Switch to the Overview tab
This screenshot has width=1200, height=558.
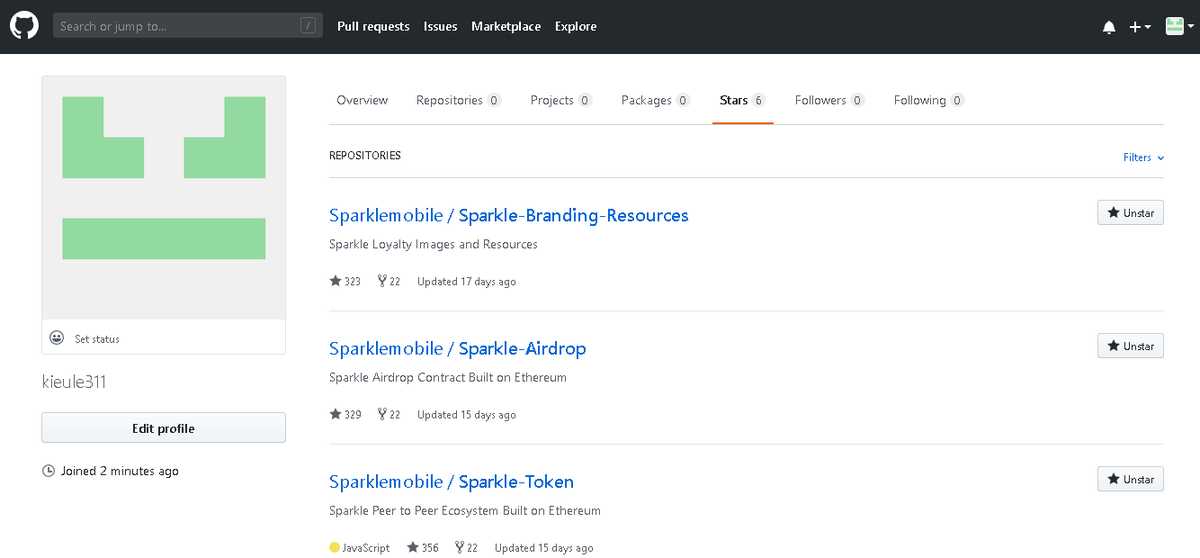pyautogui.click(x=362, y=100)
